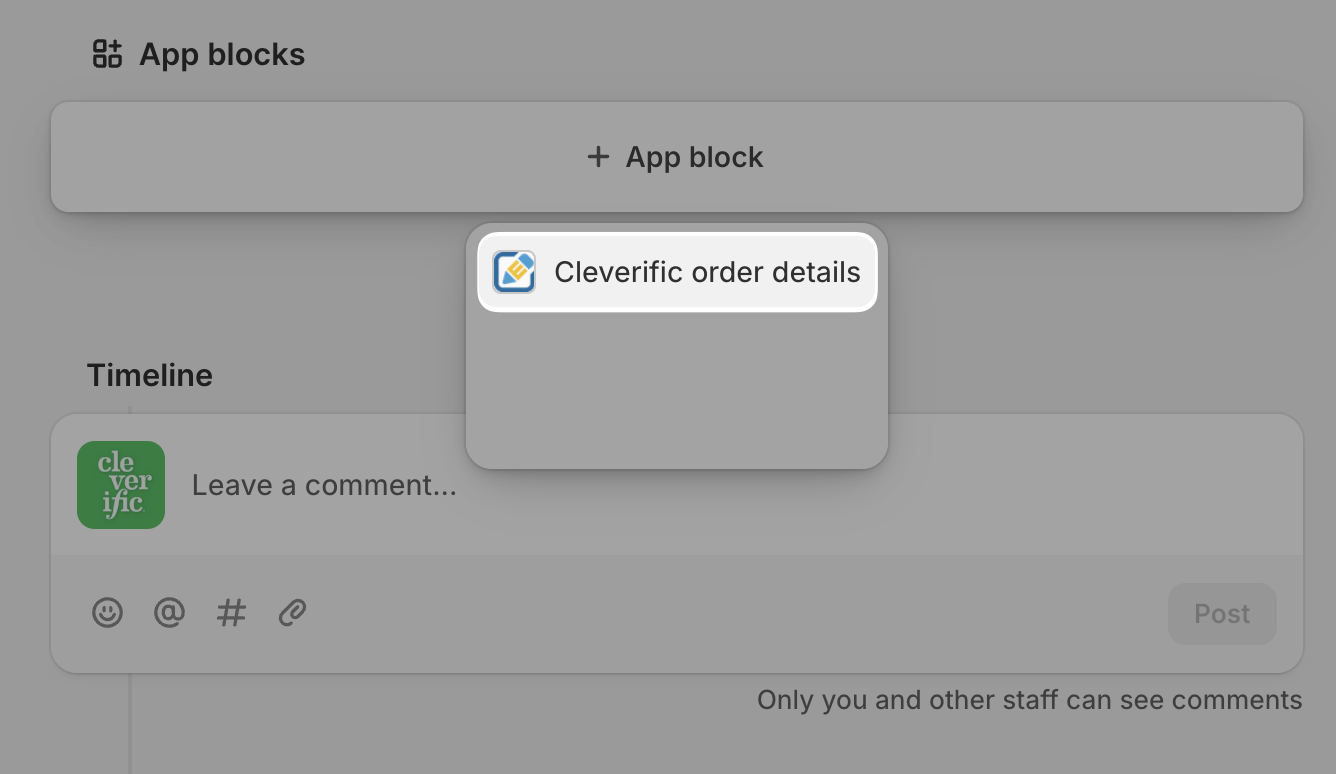Click the Timeline section heading
The image size is (1336, 774).
click(x=150, y=375)
